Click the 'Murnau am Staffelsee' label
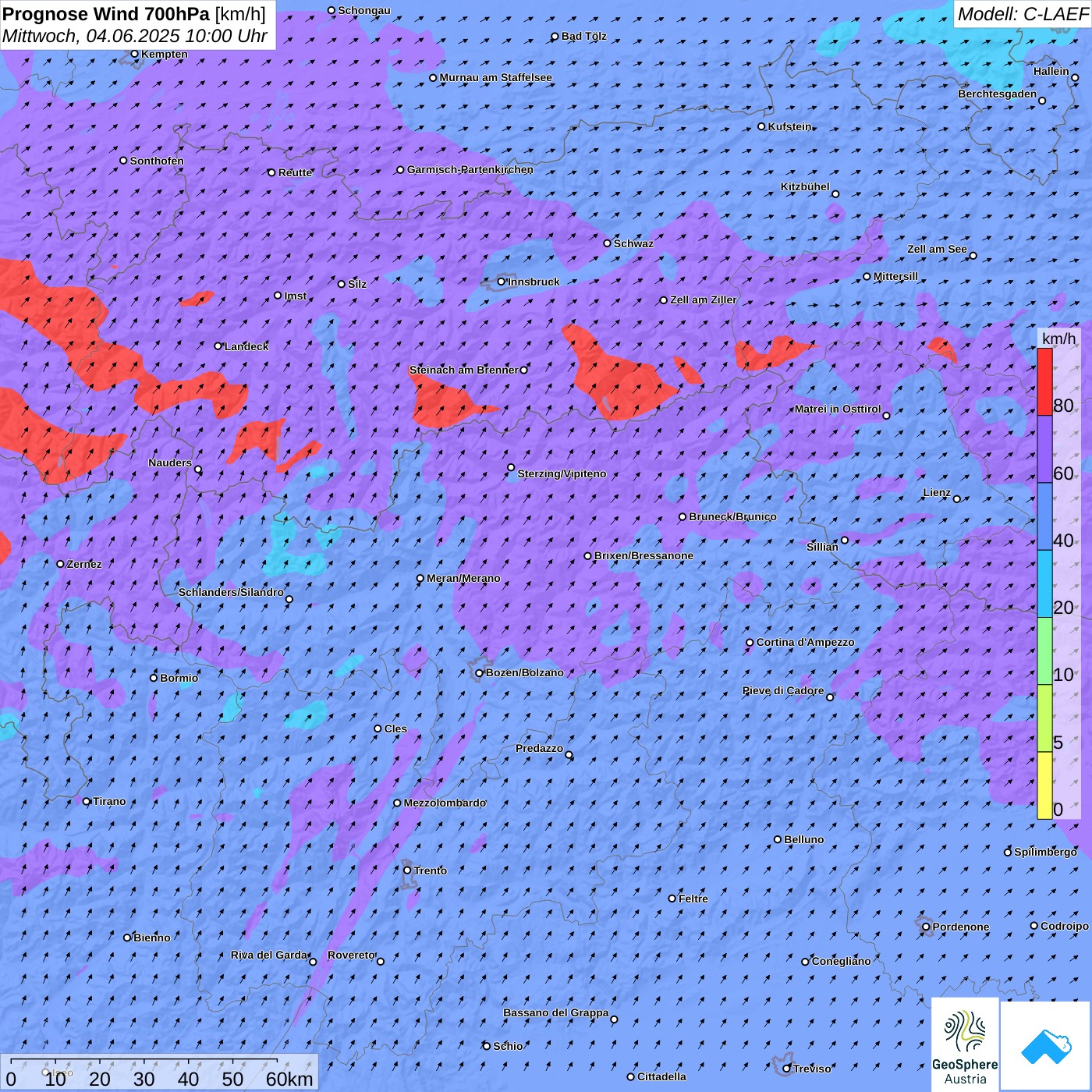Viewport: 1092px width, 1092px height. pos(496,77)
